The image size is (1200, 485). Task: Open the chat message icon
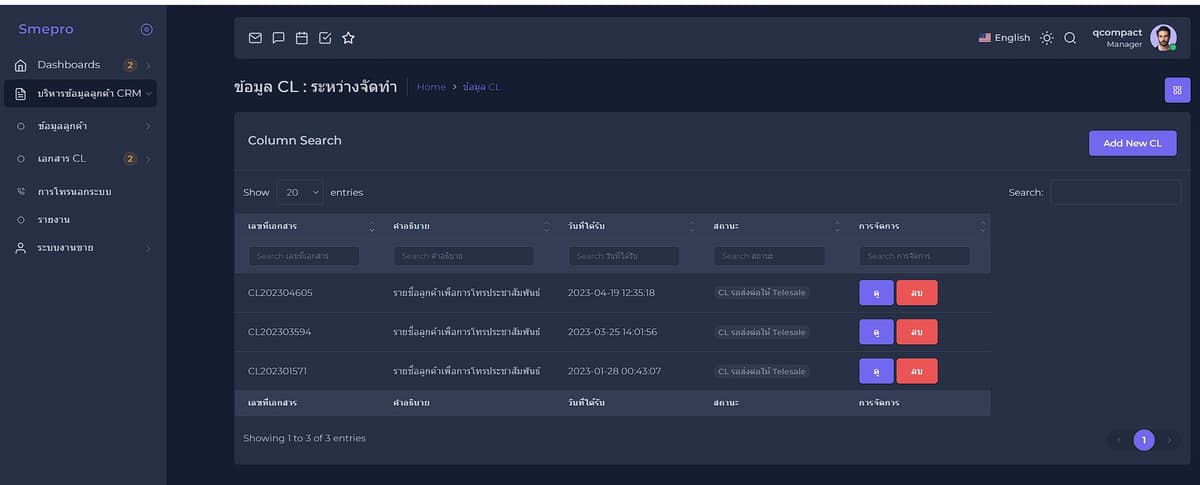coord(278,38)
